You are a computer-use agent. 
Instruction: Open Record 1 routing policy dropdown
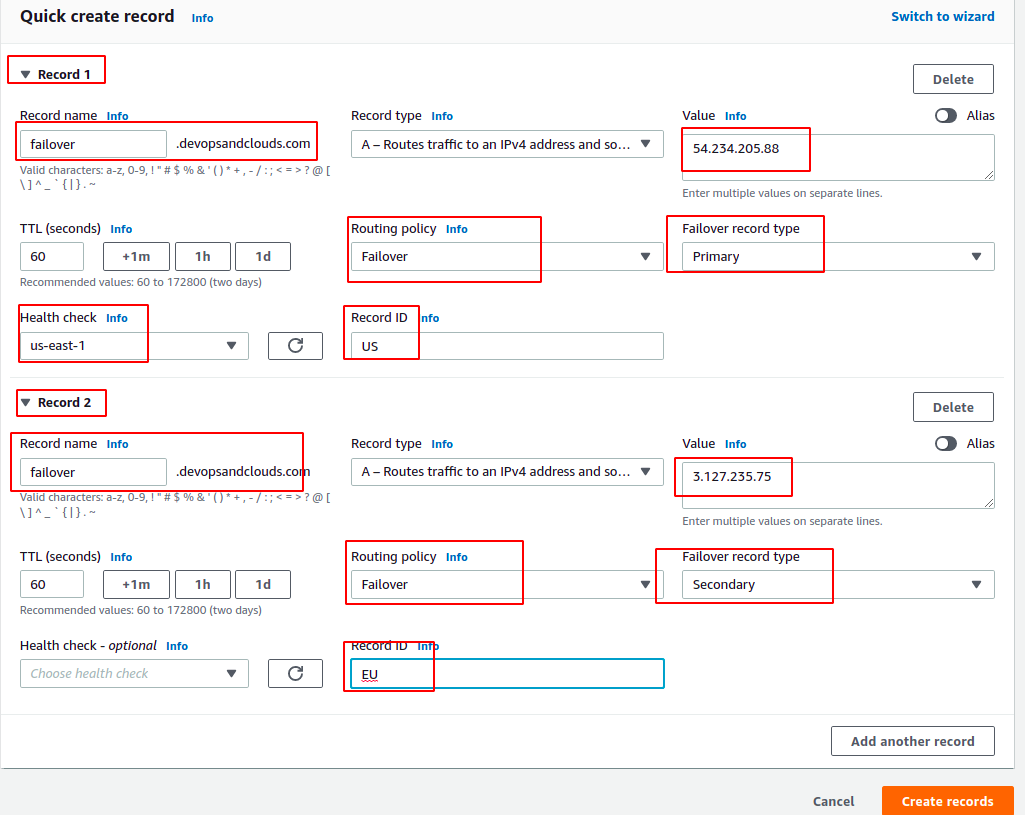(x=507, y=257)
